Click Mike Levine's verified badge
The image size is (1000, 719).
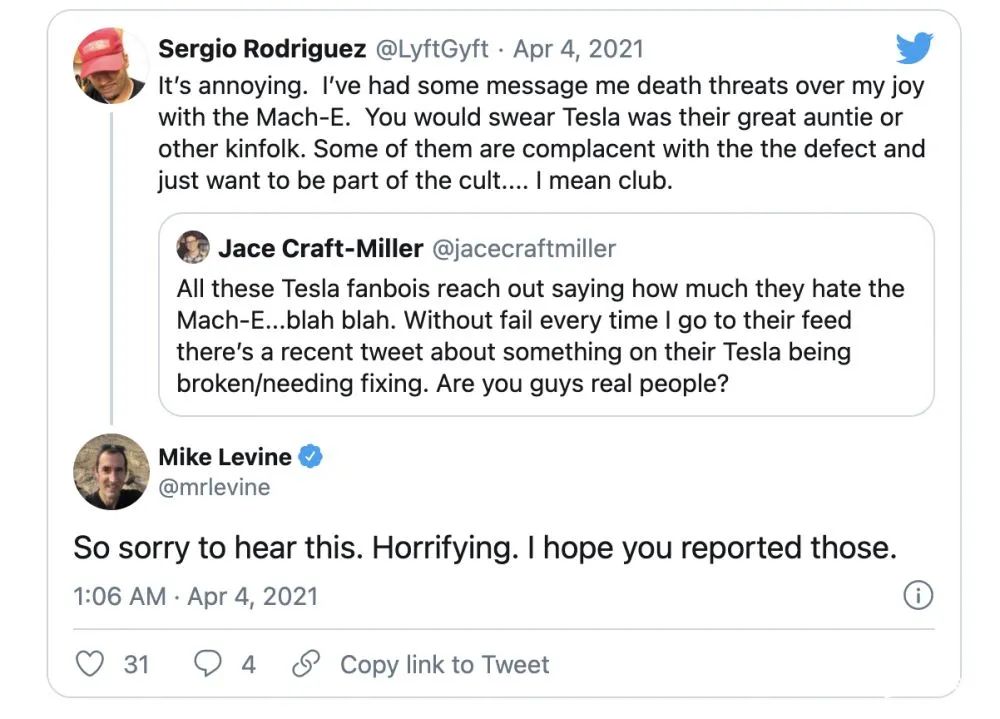pos(312,457)
